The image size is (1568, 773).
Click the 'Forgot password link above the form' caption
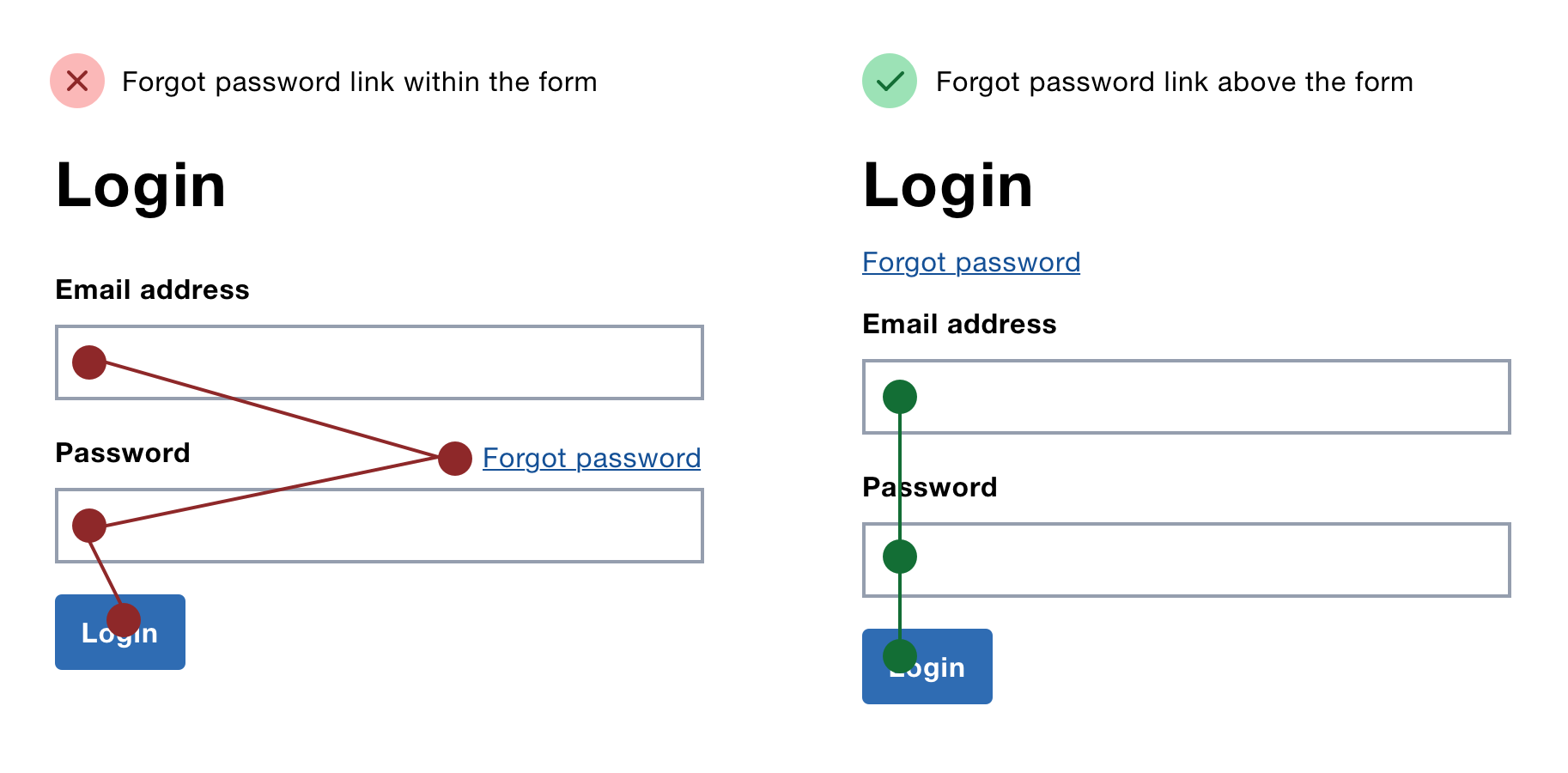pyautogui.click(x=1174, y=82)
